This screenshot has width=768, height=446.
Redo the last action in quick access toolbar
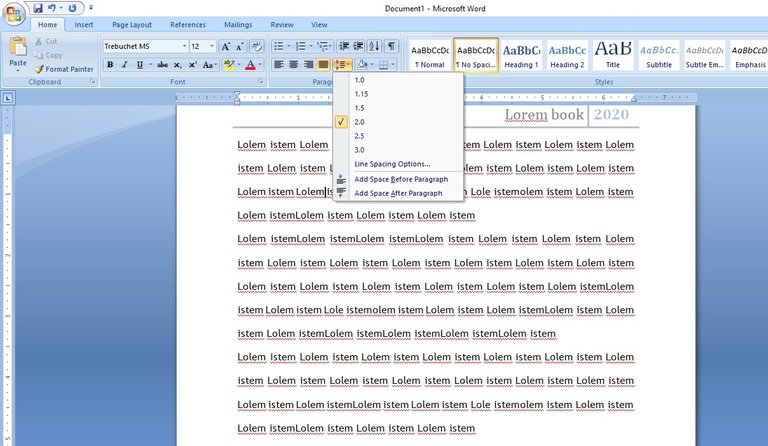(x=72, y=8)
